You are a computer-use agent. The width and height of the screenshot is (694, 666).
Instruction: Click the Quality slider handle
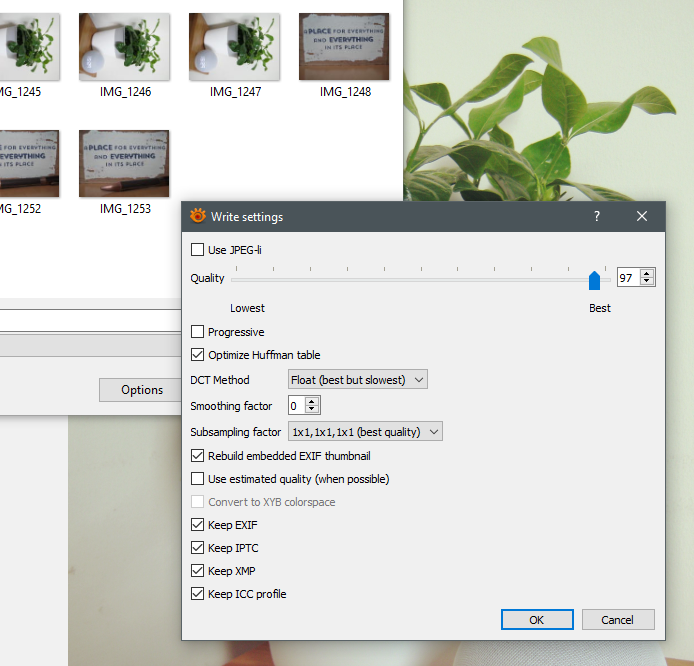pyautogui.click(x=594, y=281)
